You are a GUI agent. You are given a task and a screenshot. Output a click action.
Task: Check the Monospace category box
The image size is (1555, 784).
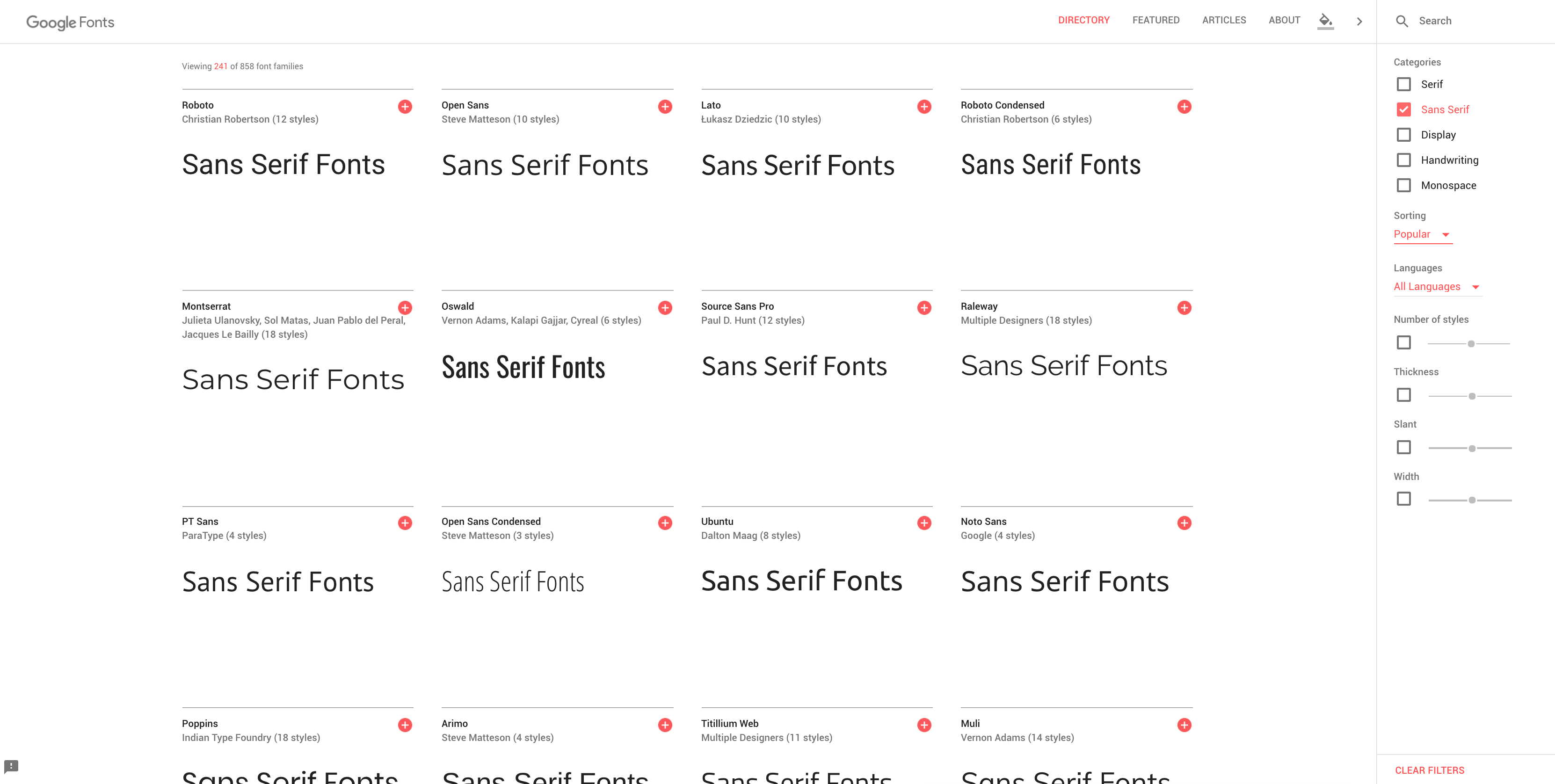pos(1403,185)
